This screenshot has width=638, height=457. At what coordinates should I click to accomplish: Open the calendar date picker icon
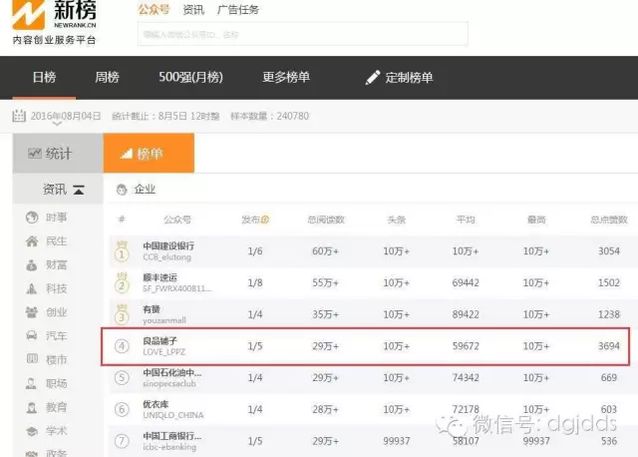pos(19,116)
